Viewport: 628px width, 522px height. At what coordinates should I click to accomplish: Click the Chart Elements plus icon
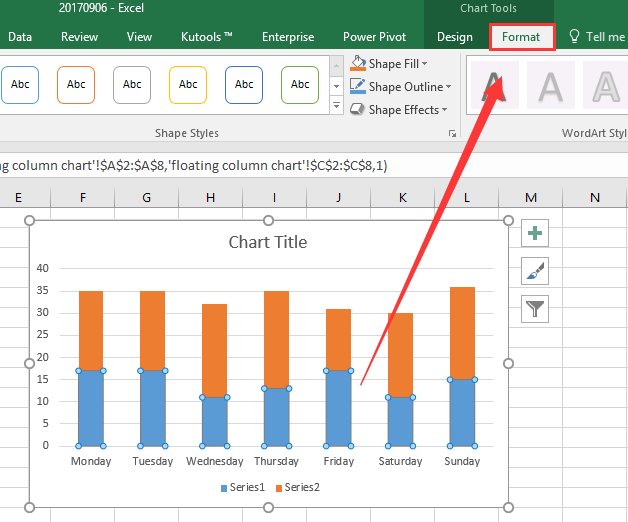(535, 233)
